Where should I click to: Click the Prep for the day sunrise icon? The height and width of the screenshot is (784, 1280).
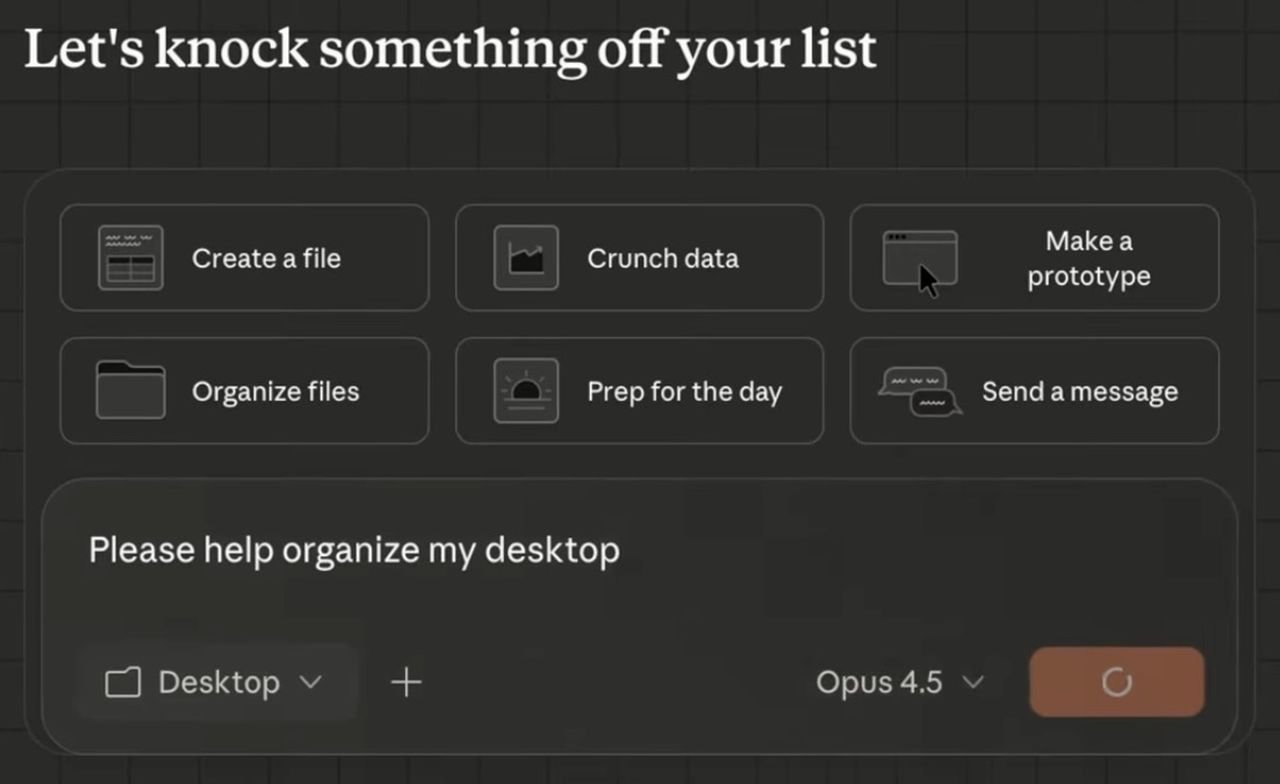coord(527,390)
